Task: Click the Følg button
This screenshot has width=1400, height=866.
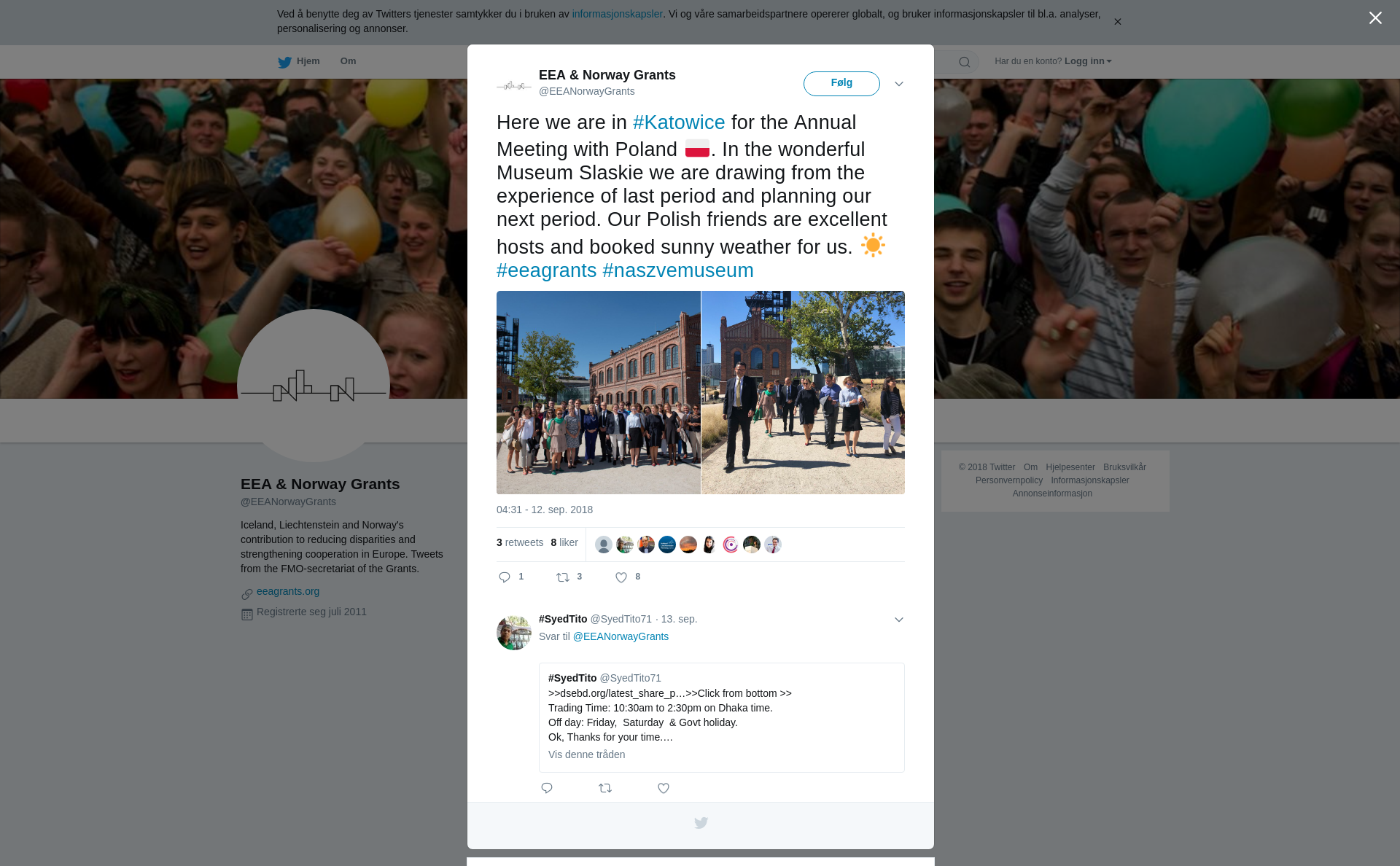Action: pyautogui.click(x=841, y=84)
